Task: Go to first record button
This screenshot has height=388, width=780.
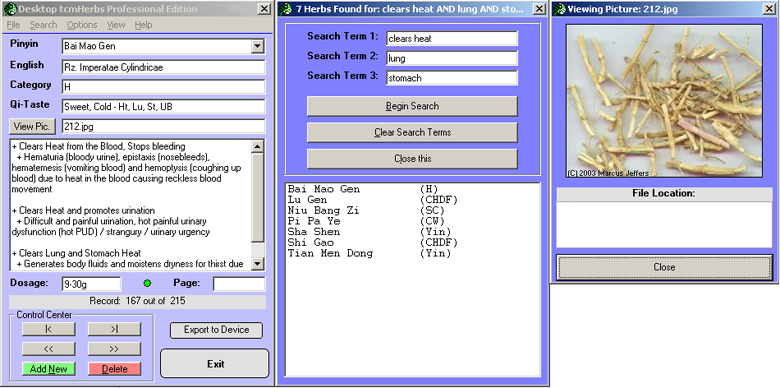Action: [49, 329]
